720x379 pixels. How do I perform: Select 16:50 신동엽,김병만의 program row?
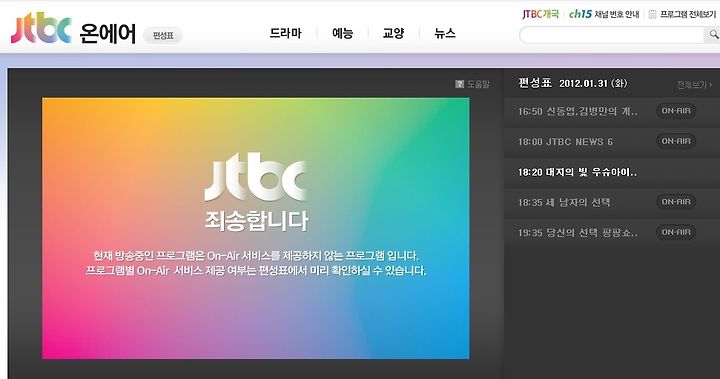pyautogui.click(x=612, y=111)
